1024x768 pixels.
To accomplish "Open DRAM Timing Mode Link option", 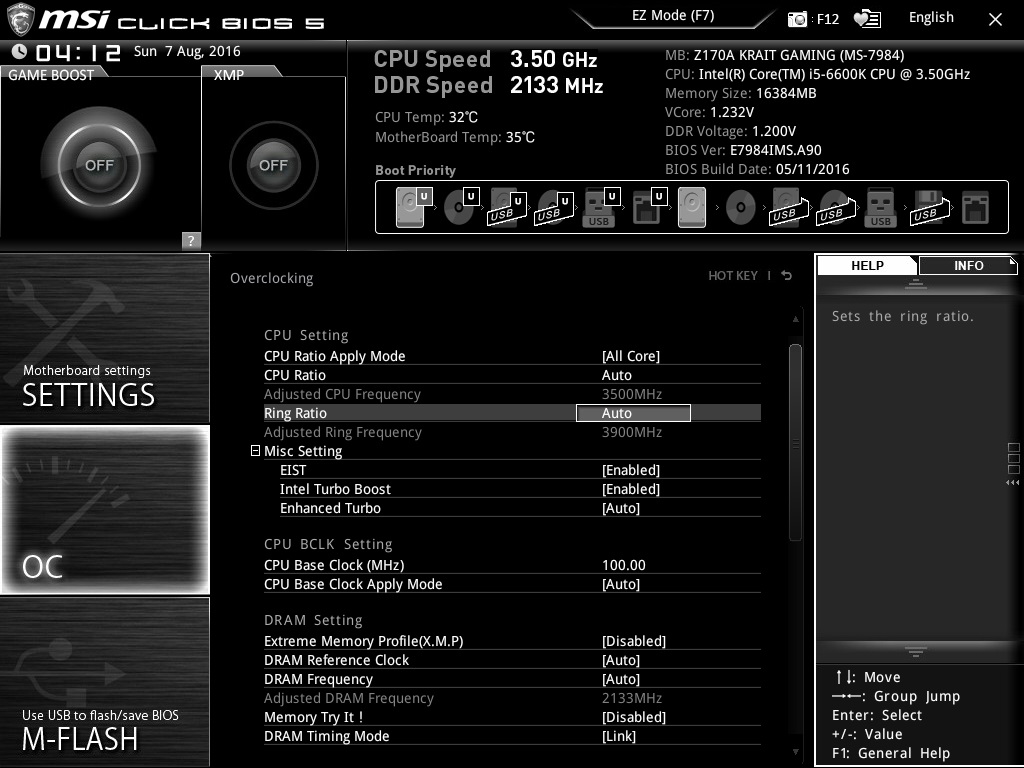I will pyautogui.click(x=618, y=736).
